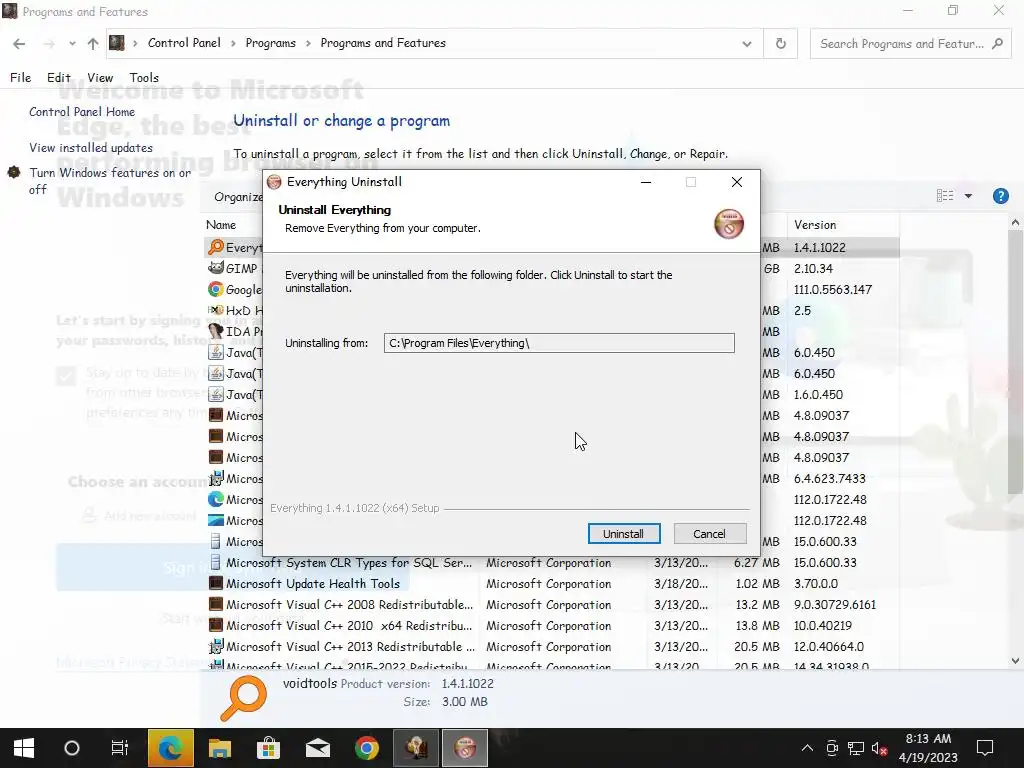Select Microsoft System CLR Types for SQL row
Image resolution: width=1024 pixels, height=768 pixels.
point(552,563)
